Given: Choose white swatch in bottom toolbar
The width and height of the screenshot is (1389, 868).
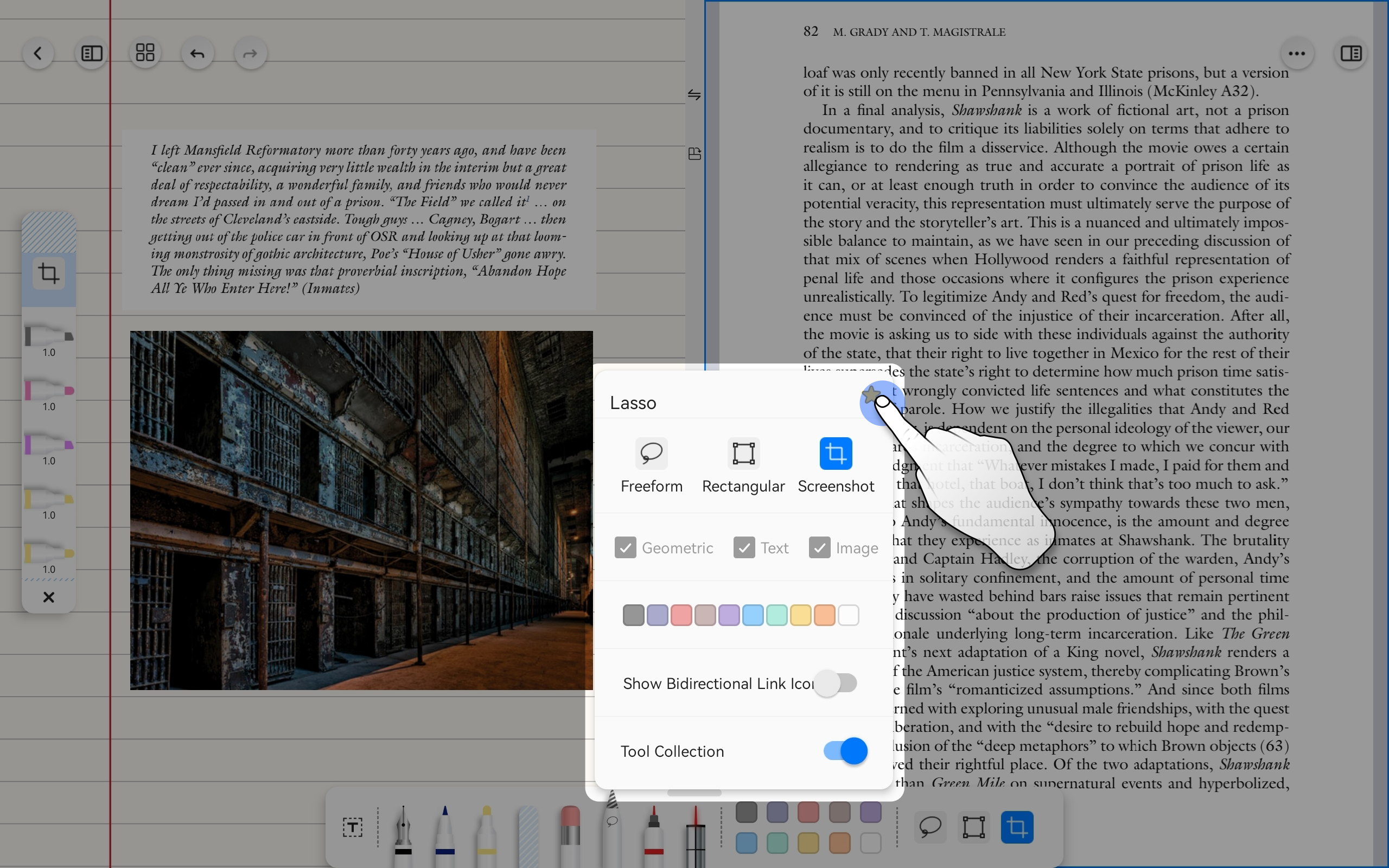Looking at the screenshot, I should coord(871,843).
